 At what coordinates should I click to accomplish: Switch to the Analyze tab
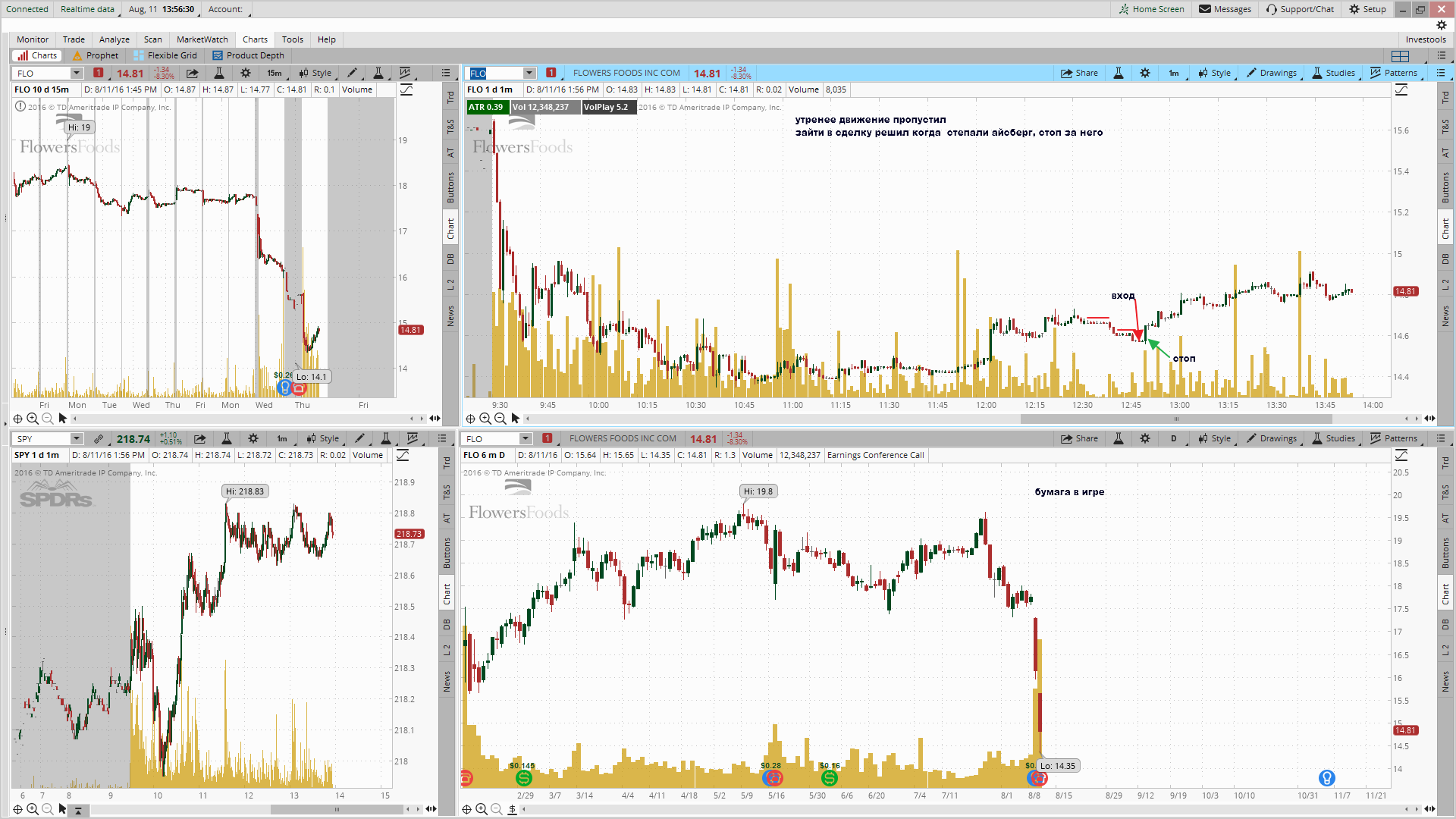pos(115,39)
